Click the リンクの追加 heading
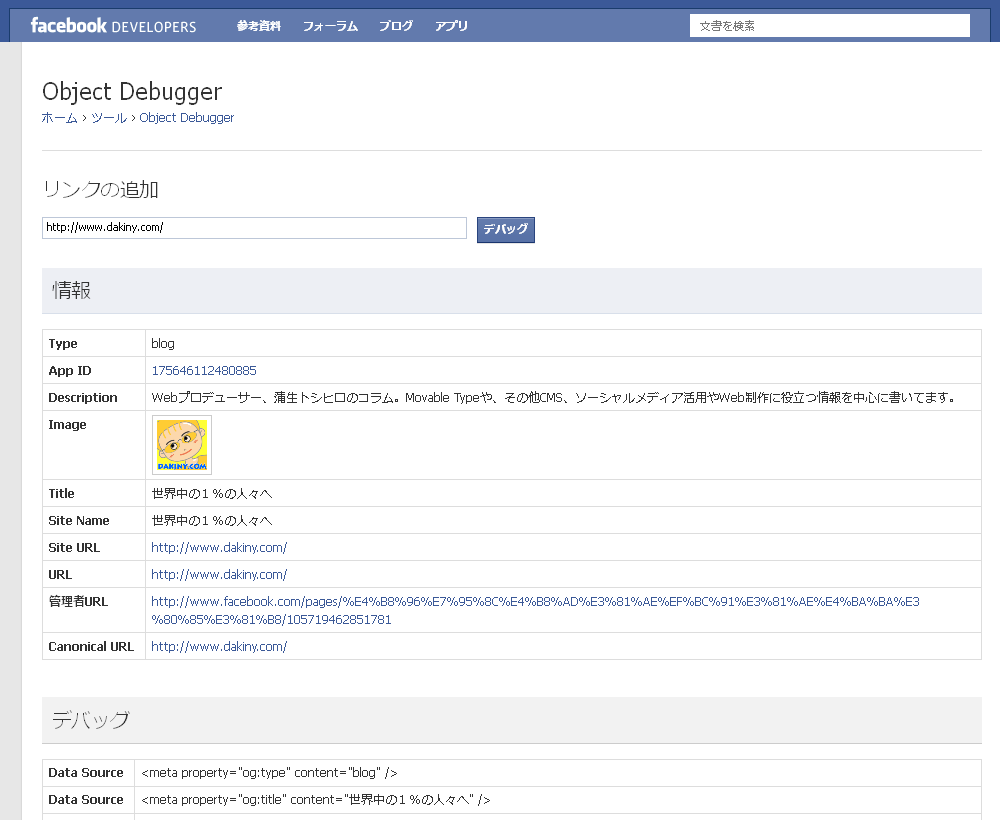Screen dimensions: 1000x820 click(100, 189)
